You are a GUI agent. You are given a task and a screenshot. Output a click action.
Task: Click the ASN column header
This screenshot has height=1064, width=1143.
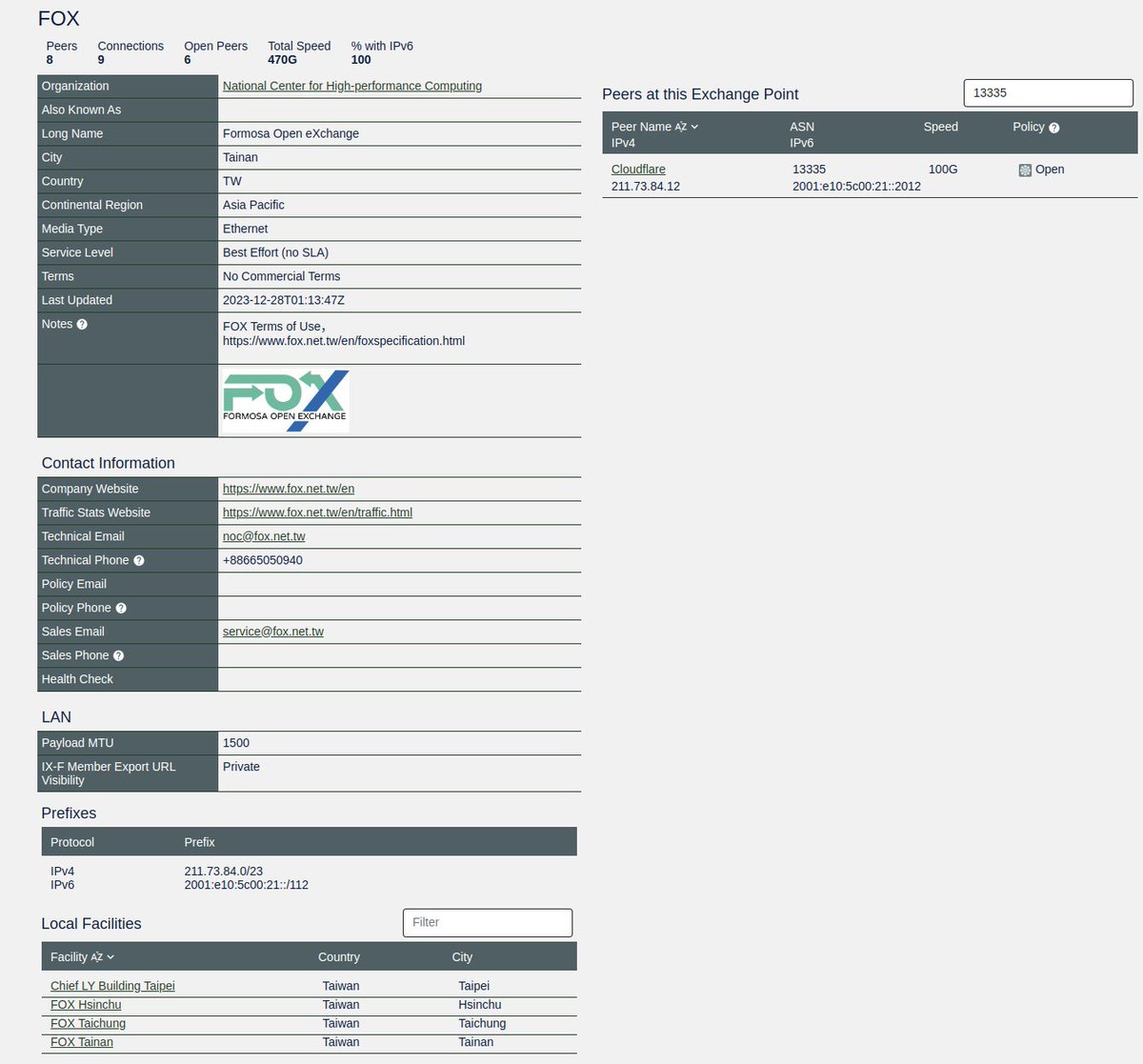[802, 127]
